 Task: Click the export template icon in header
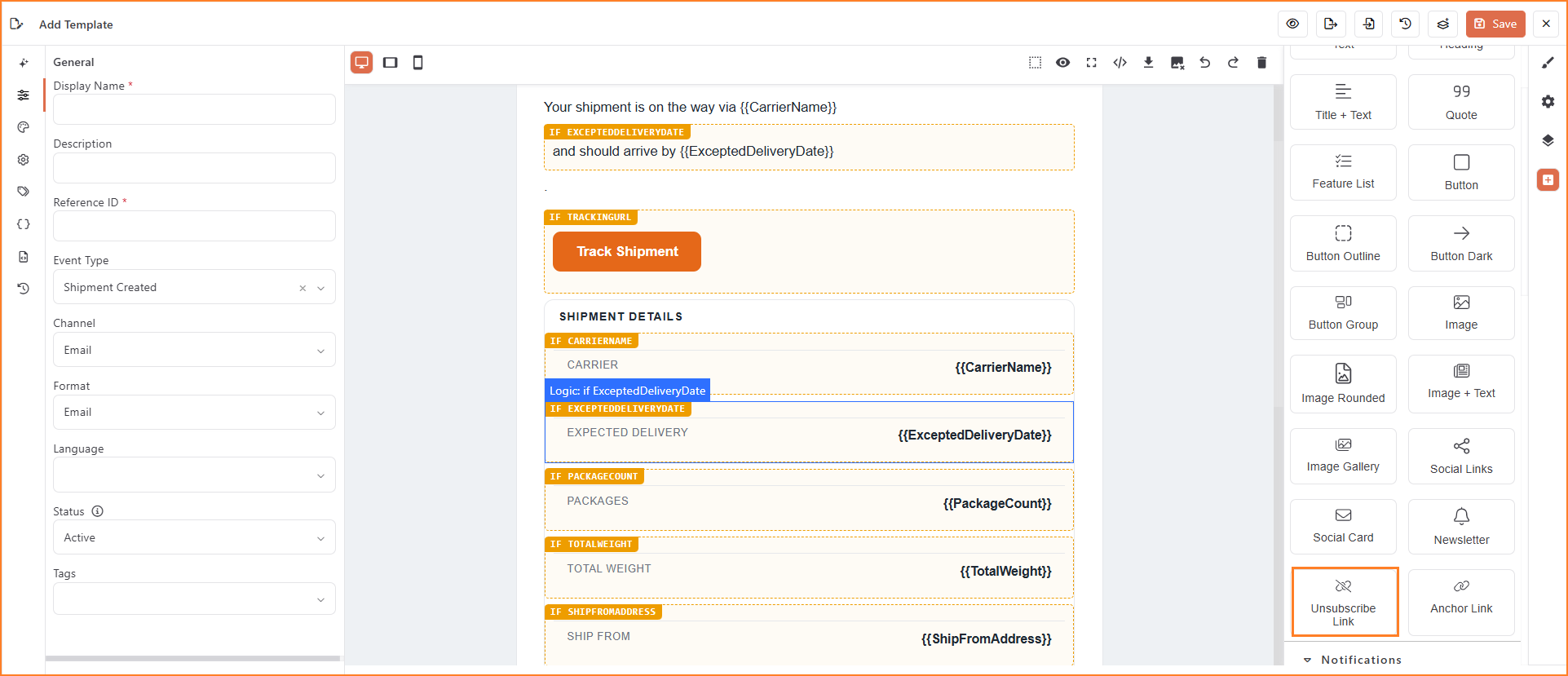[1331, 24]
